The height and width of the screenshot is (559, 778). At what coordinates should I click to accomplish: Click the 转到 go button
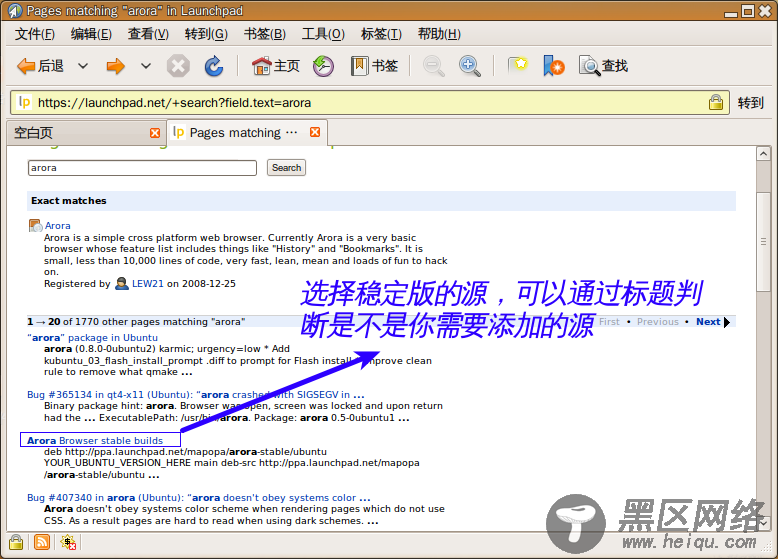pyautogui.click(x=750, y=103)
